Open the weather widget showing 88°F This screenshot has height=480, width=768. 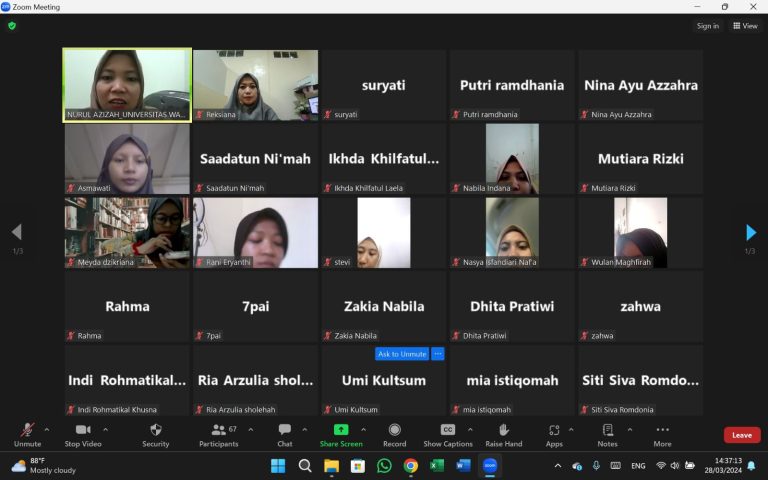tap(44, 465)
